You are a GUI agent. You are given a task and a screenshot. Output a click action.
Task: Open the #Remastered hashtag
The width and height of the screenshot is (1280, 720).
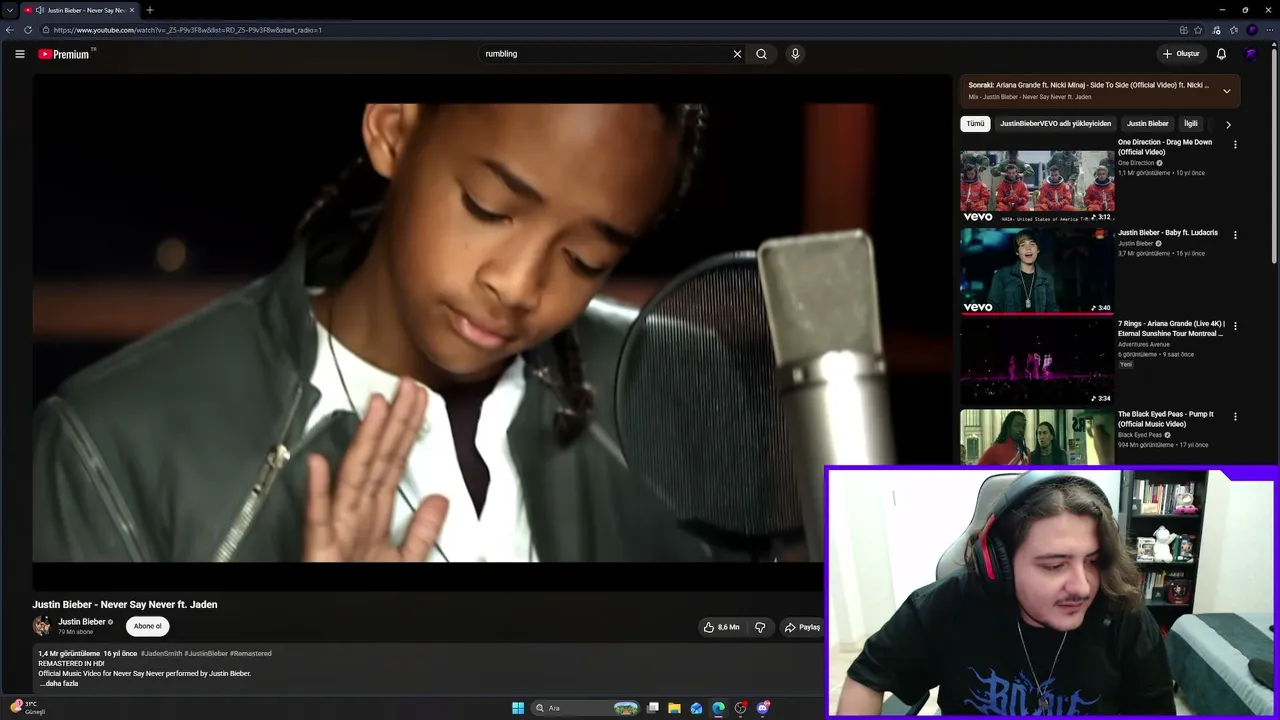[x=251, y=654]
